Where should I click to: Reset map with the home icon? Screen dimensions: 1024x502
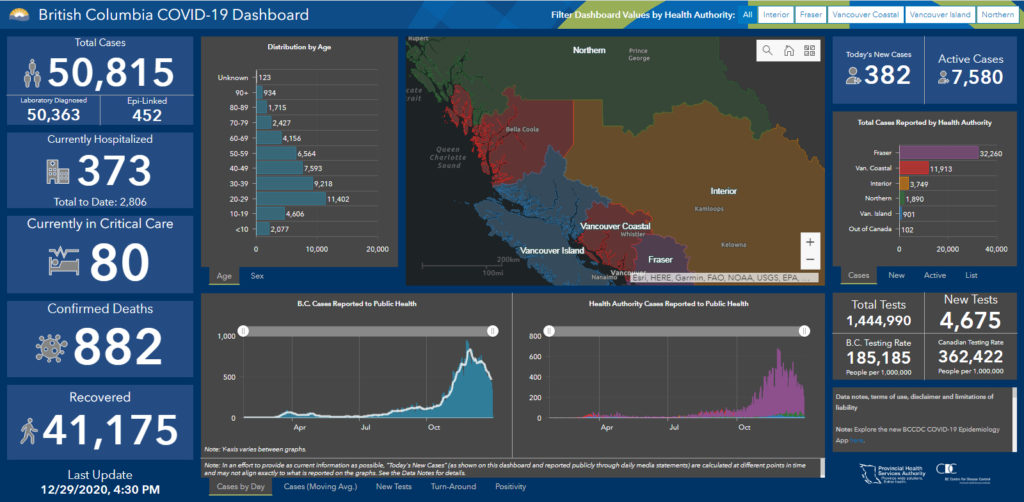(788, 50)
